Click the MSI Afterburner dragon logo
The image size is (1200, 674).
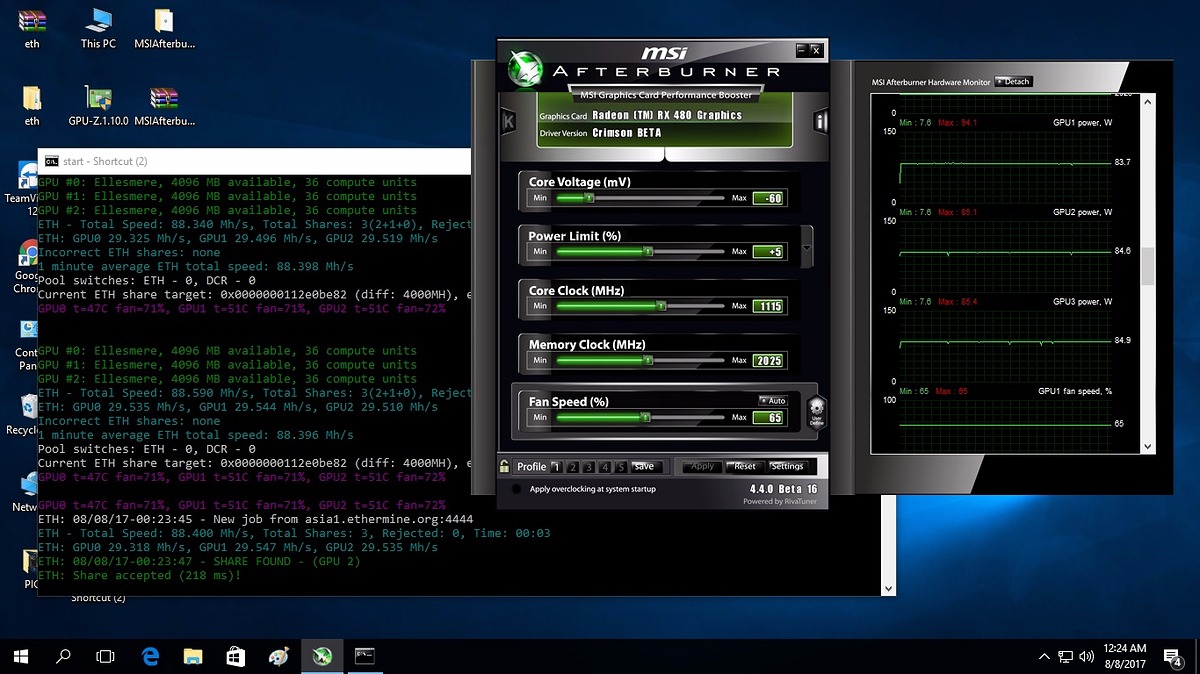(x=523, y=69)
